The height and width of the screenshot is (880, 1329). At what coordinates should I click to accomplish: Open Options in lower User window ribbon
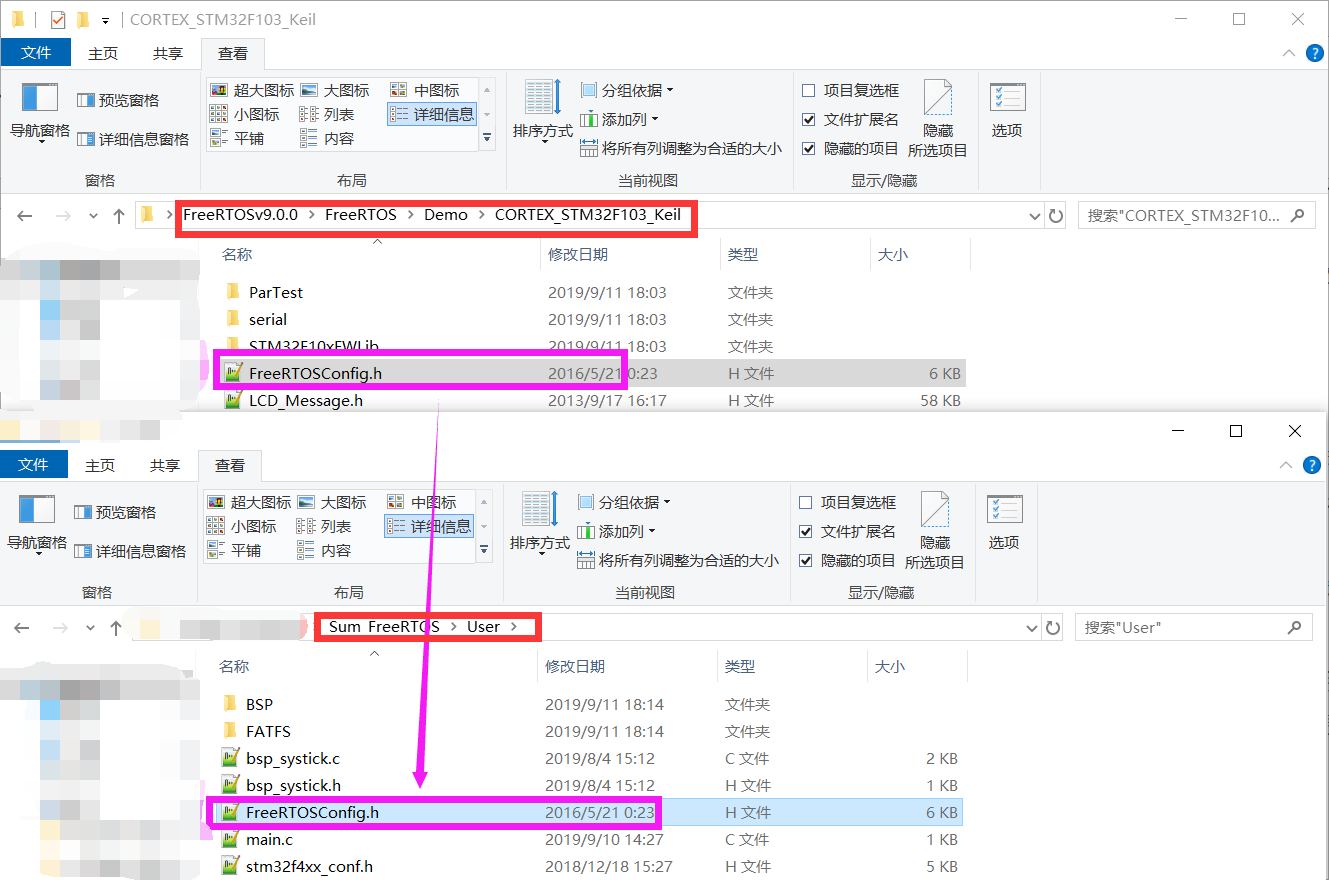(x=1004, y=523)
